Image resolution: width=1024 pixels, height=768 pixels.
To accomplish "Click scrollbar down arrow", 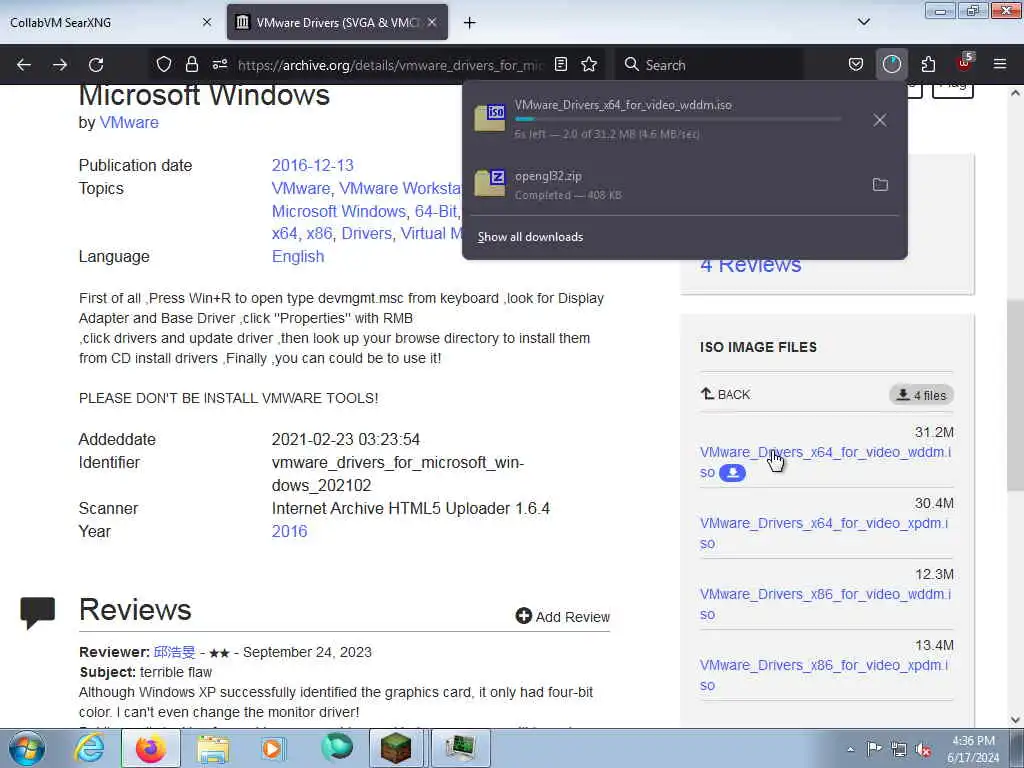I will click(1016, 720).
